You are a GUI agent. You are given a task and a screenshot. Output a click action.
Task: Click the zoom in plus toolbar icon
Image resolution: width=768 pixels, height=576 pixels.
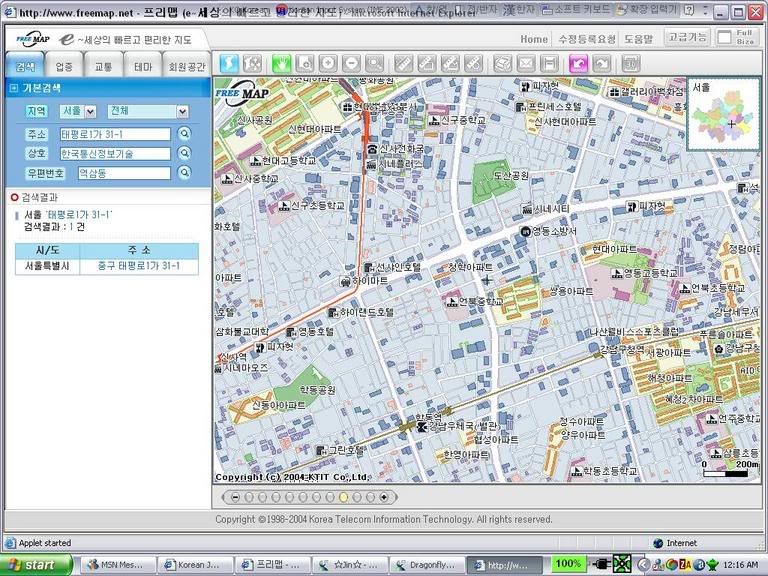click(328, 63)
